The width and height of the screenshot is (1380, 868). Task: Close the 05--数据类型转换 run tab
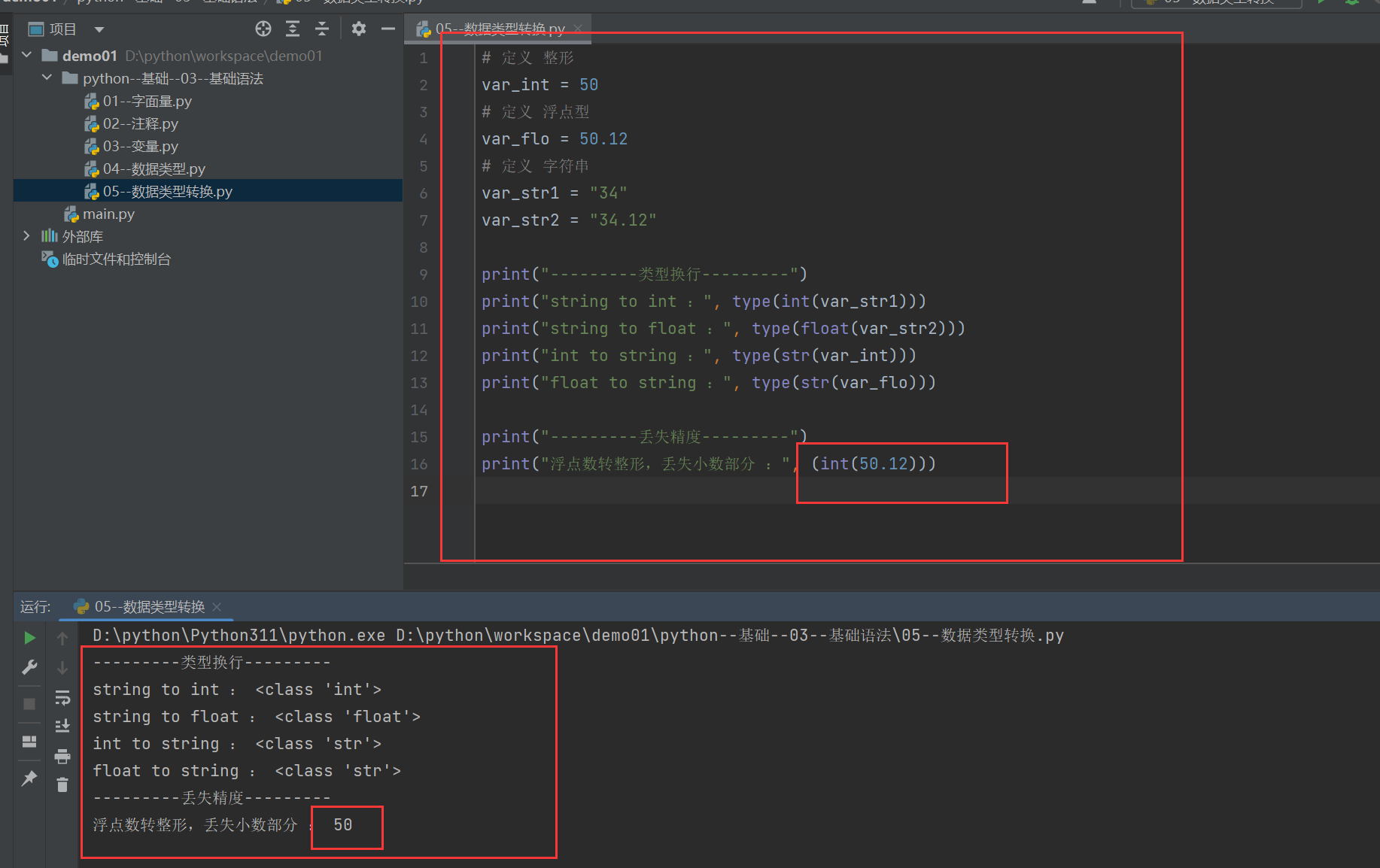217,607
